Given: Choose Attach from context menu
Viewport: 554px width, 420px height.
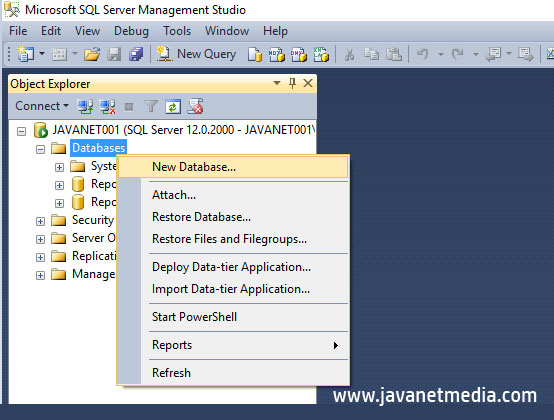Looking at the screenshot, I should pyautogui.click(x=233, y=195).
